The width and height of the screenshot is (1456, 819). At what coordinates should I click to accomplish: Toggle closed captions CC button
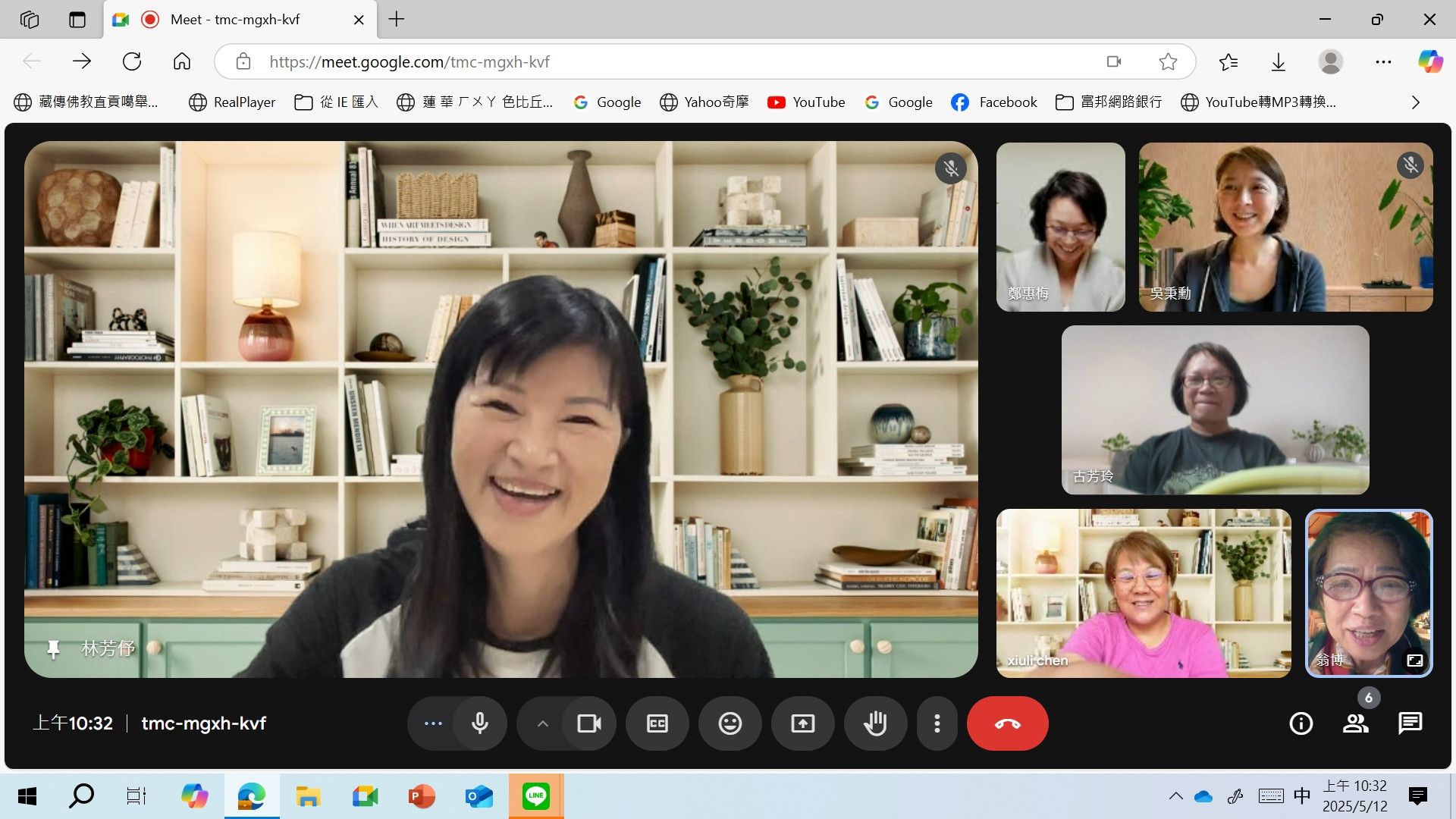[x=657, y=723]
